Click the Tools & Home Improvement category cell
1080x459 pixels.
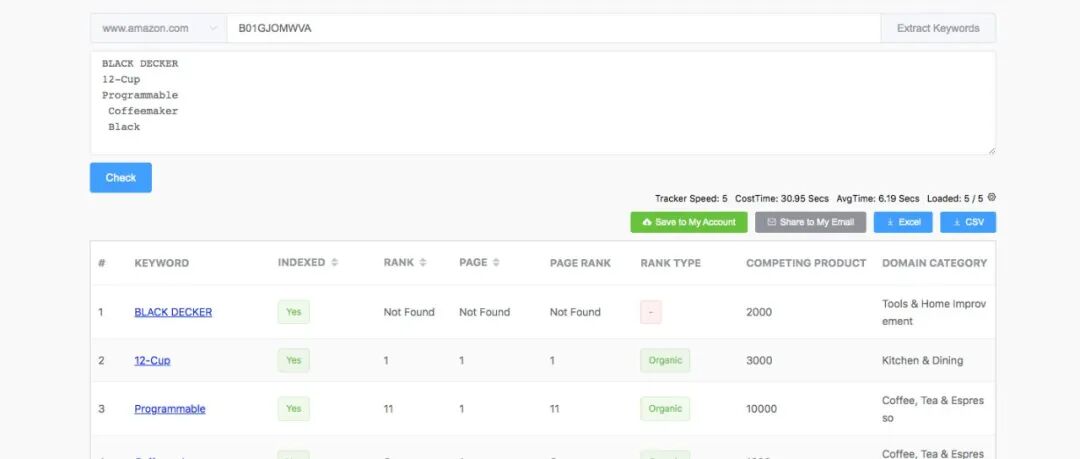click(933, 312)
